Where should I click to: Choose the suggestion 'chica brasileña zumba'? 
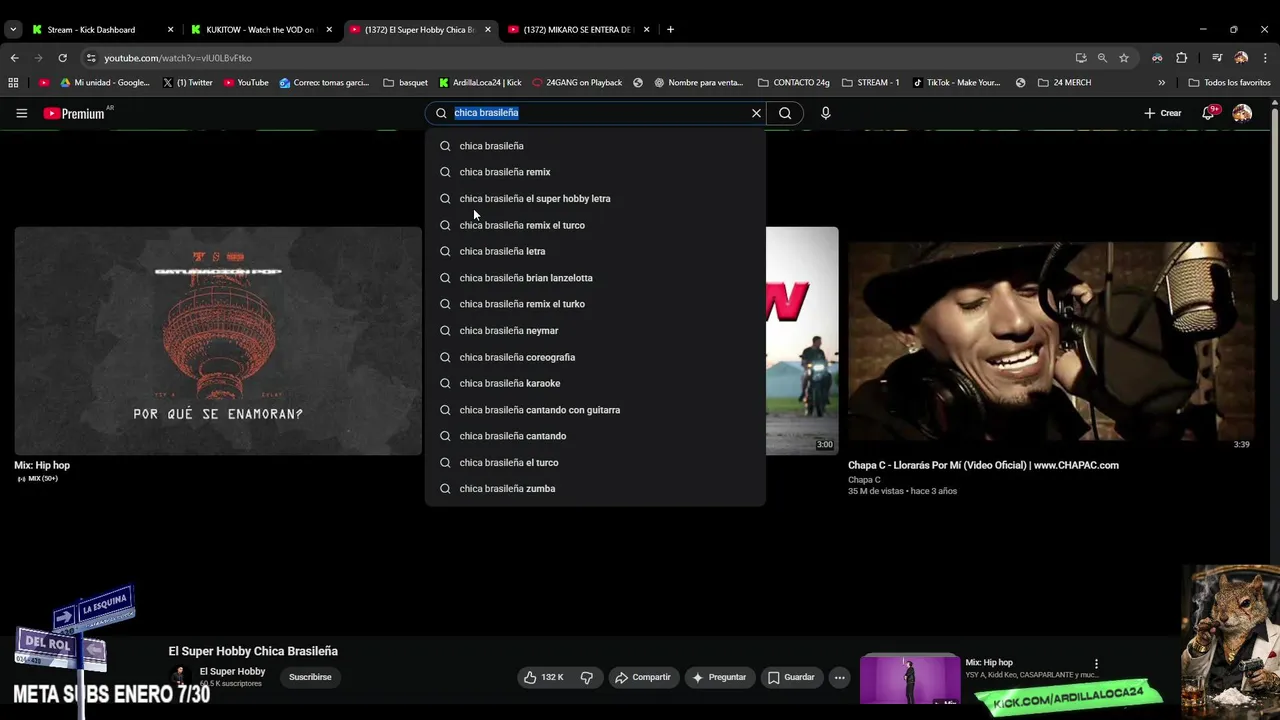pos(595,489)
